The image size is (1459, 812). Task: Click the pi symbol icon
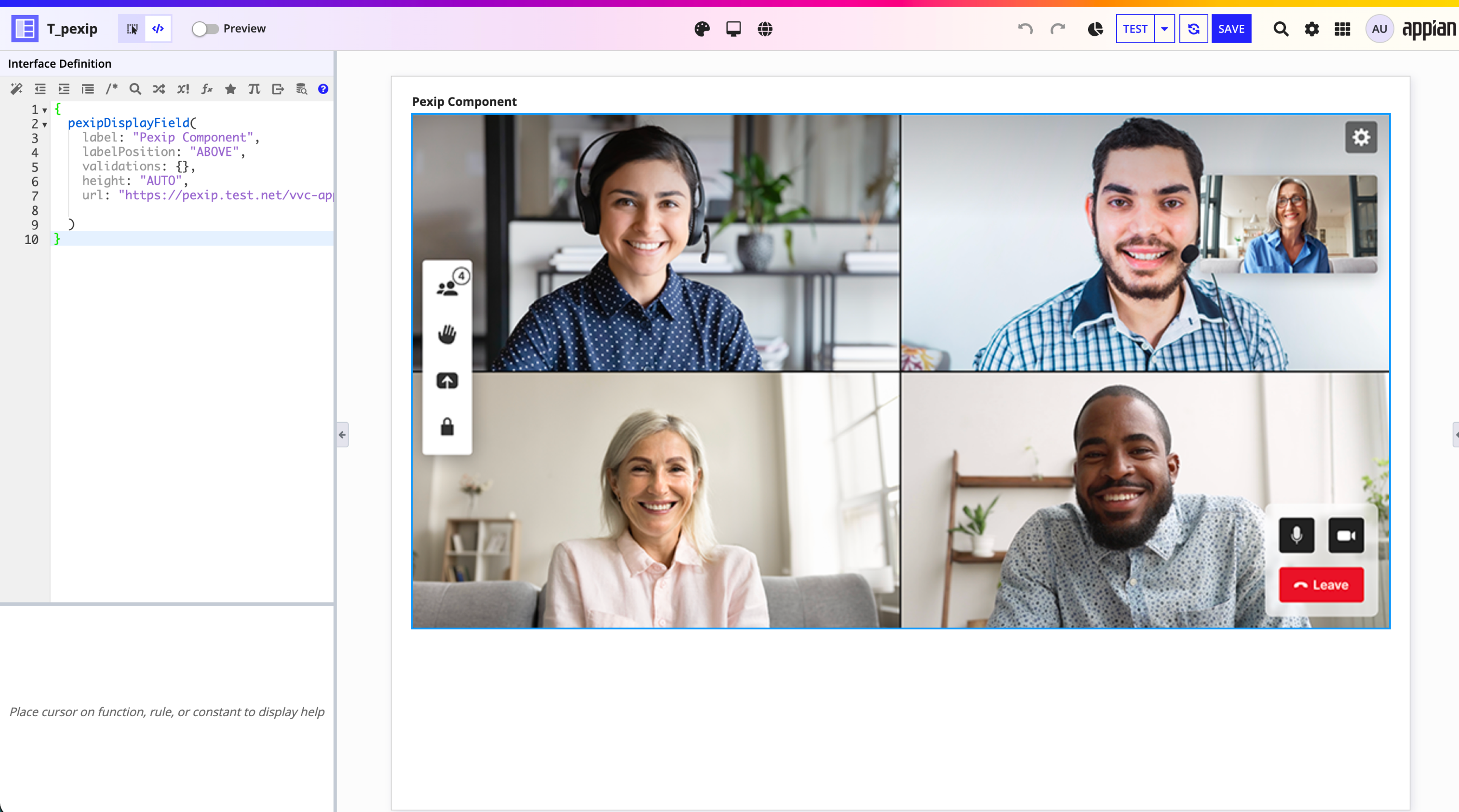pyautogui.click(x=254, y=89)
